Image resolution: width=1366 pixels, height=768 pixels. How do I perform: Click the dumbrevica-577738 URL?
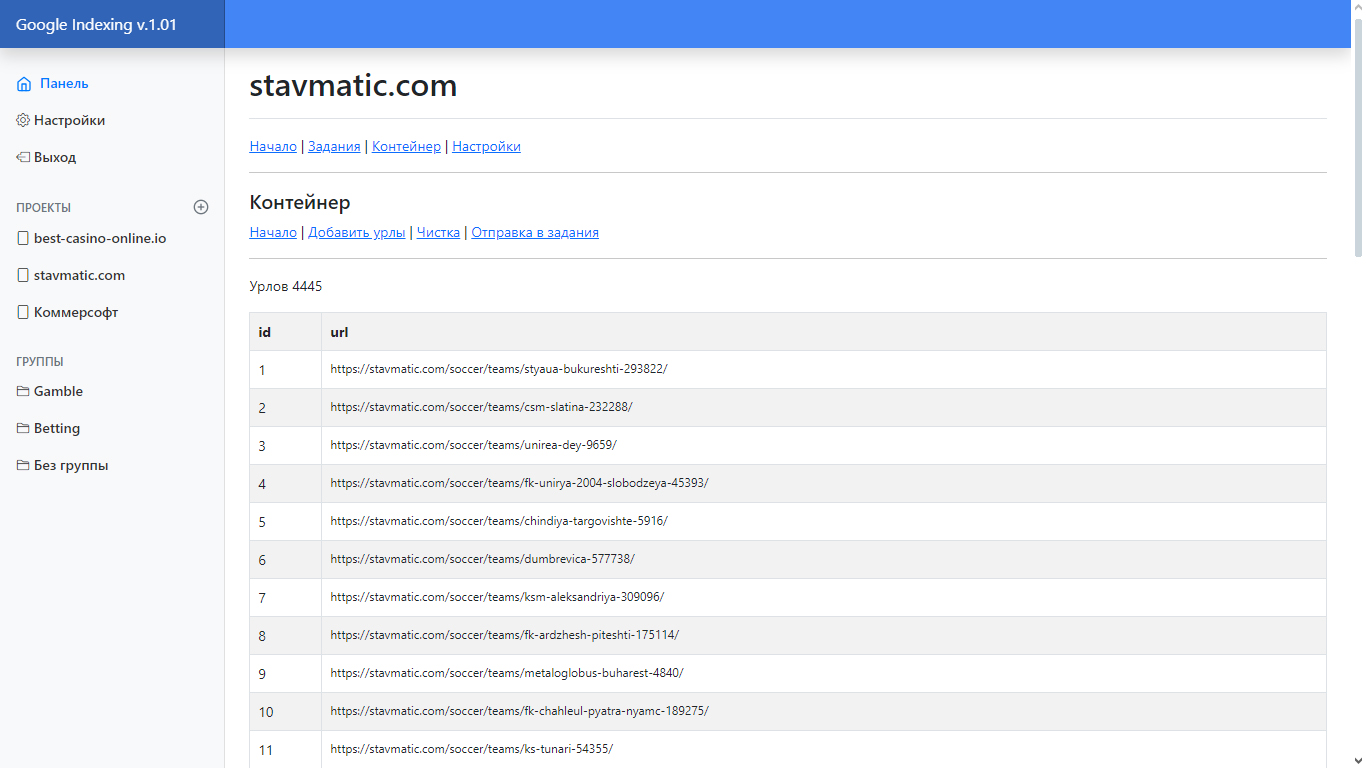pos(483,559)
